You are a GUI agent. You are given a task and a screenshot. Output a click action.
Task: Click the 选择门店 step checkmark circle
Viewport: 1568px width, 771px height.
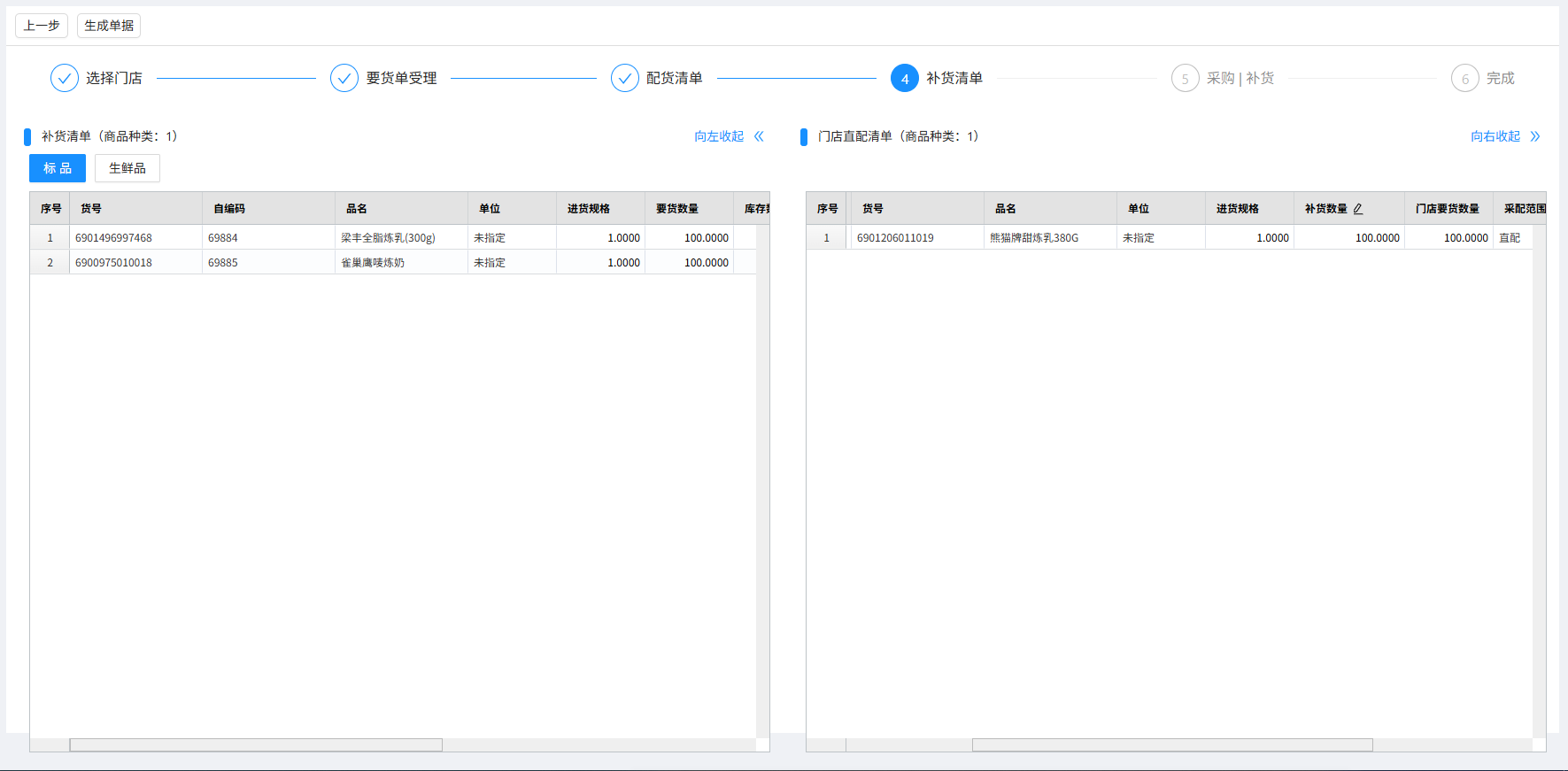click(65, 78)
